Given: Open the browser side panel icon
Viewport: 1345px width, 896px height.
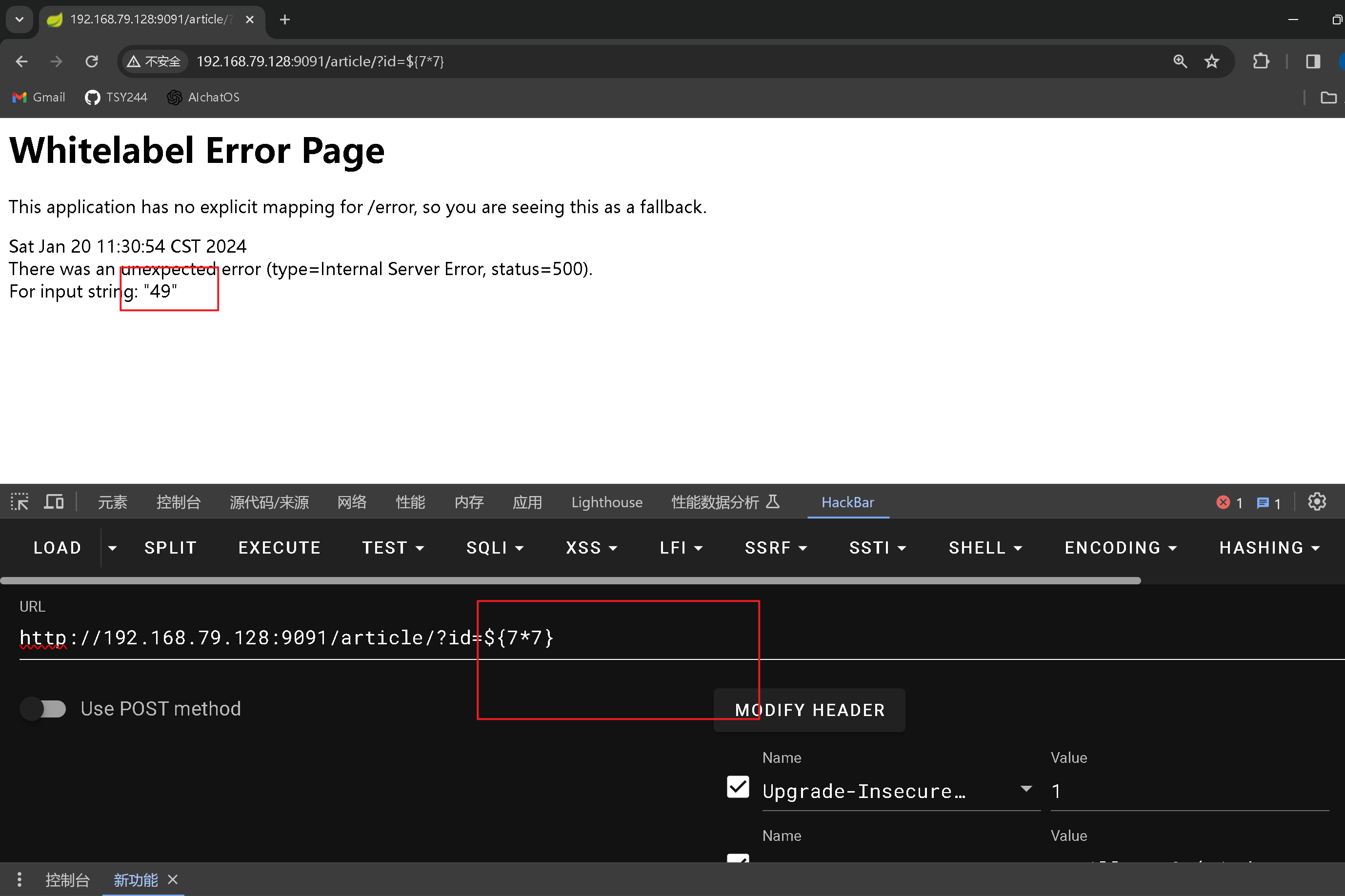Looking at the screenshot, I should [x=1313, y=61].
